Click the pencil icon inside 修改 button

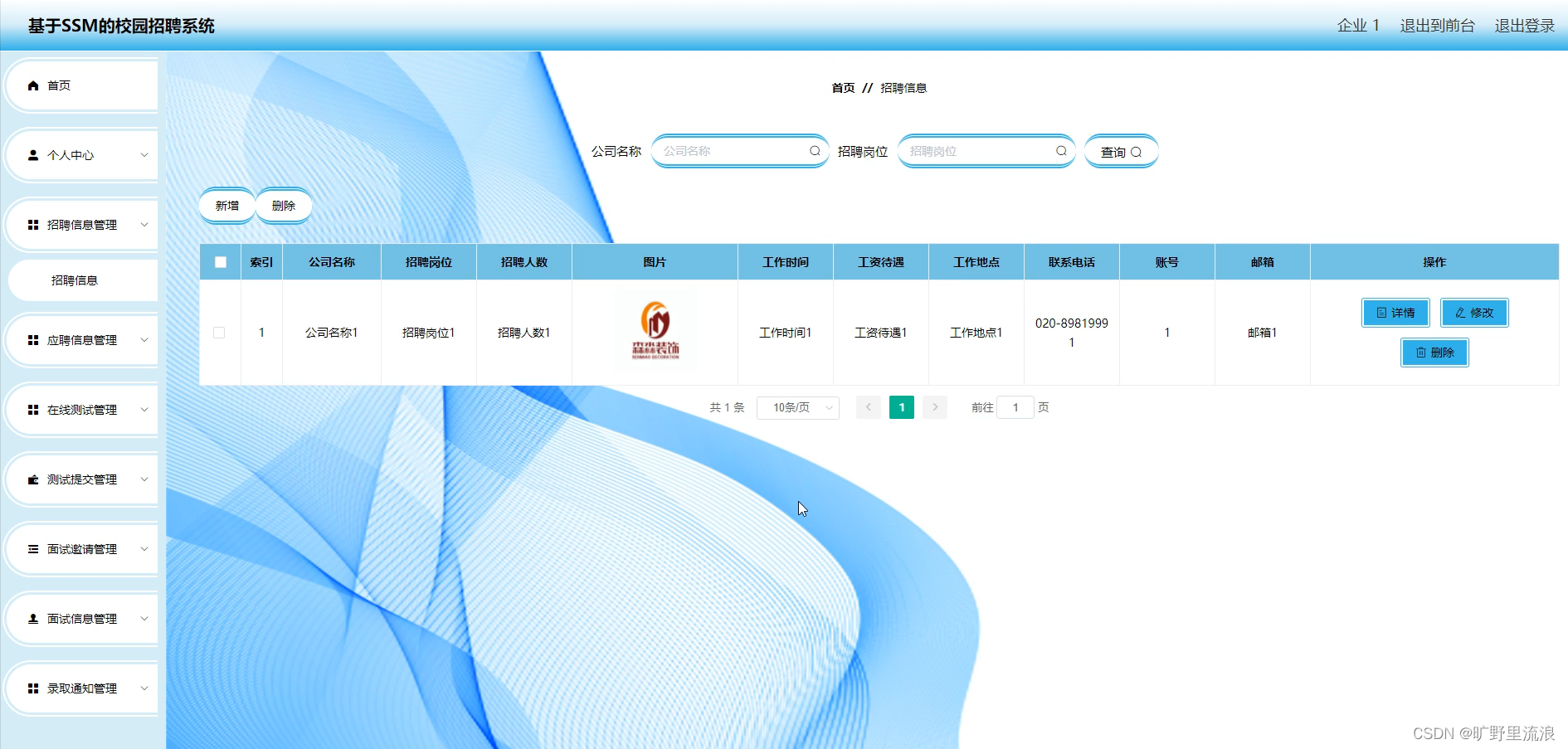pyautogui.click(x=1460, y=313)
